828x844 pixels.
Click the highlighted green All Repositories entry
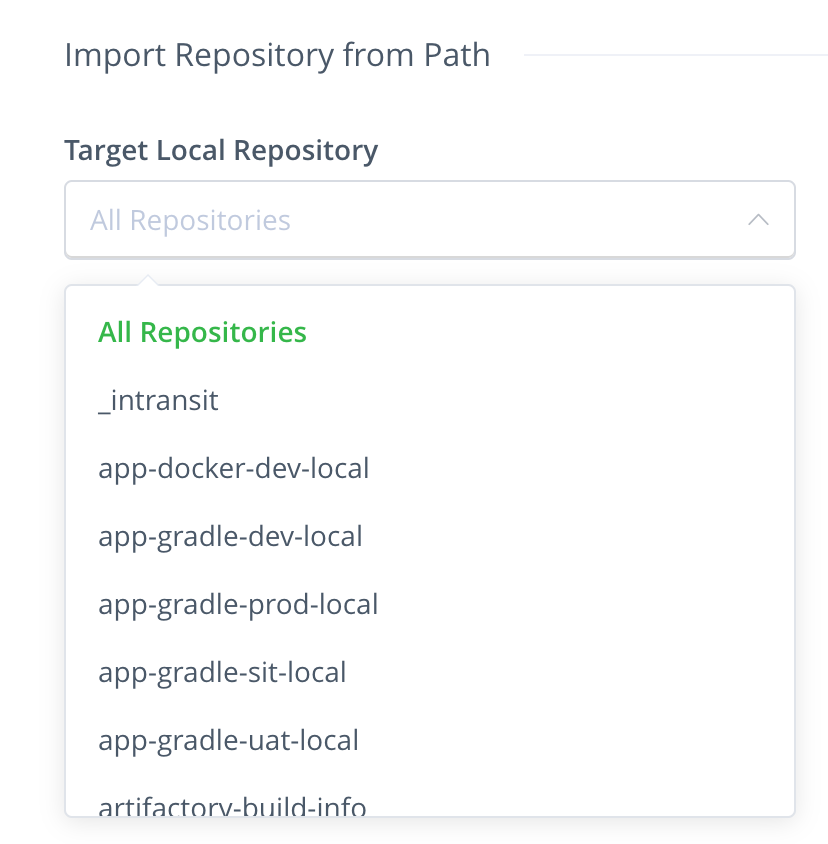[x=202, y=332]
